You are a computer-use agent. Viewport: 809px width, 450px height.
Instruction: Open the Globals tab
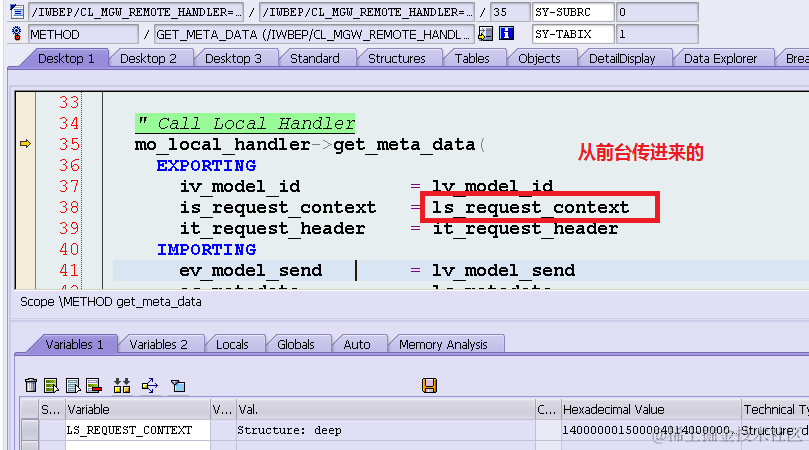tap(296, 344)
